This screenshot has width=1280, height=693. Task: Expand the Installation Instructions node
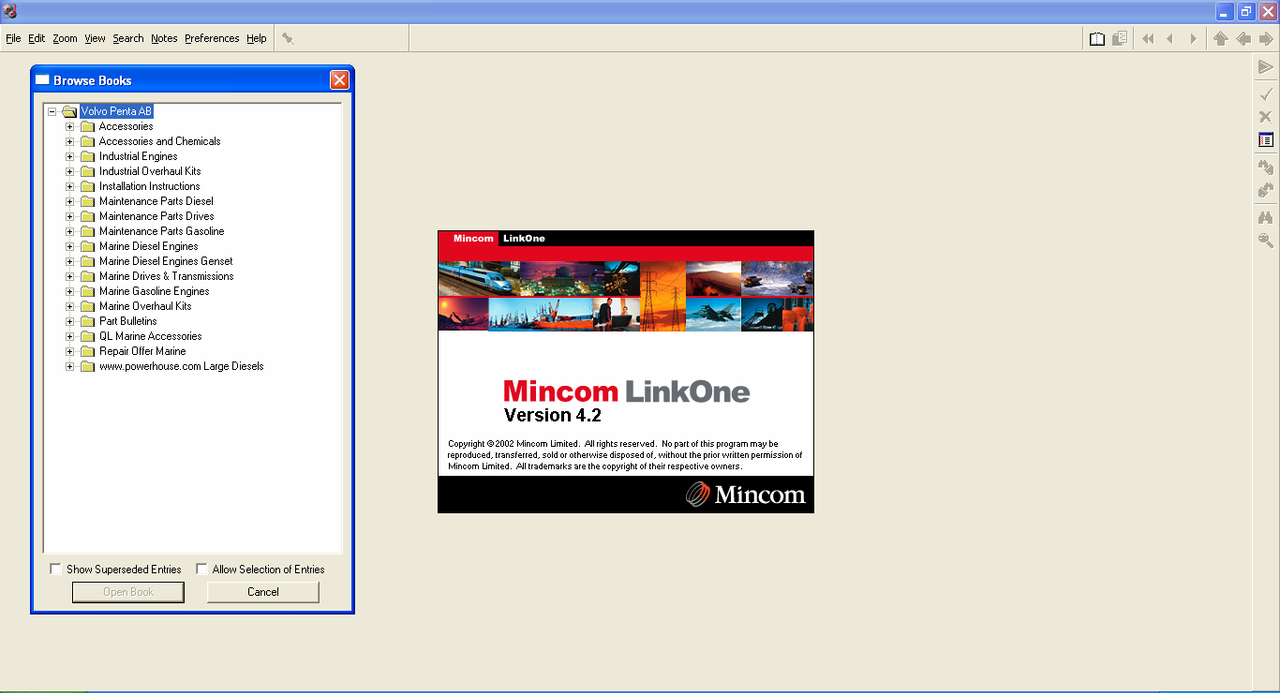tap(70, 187)
